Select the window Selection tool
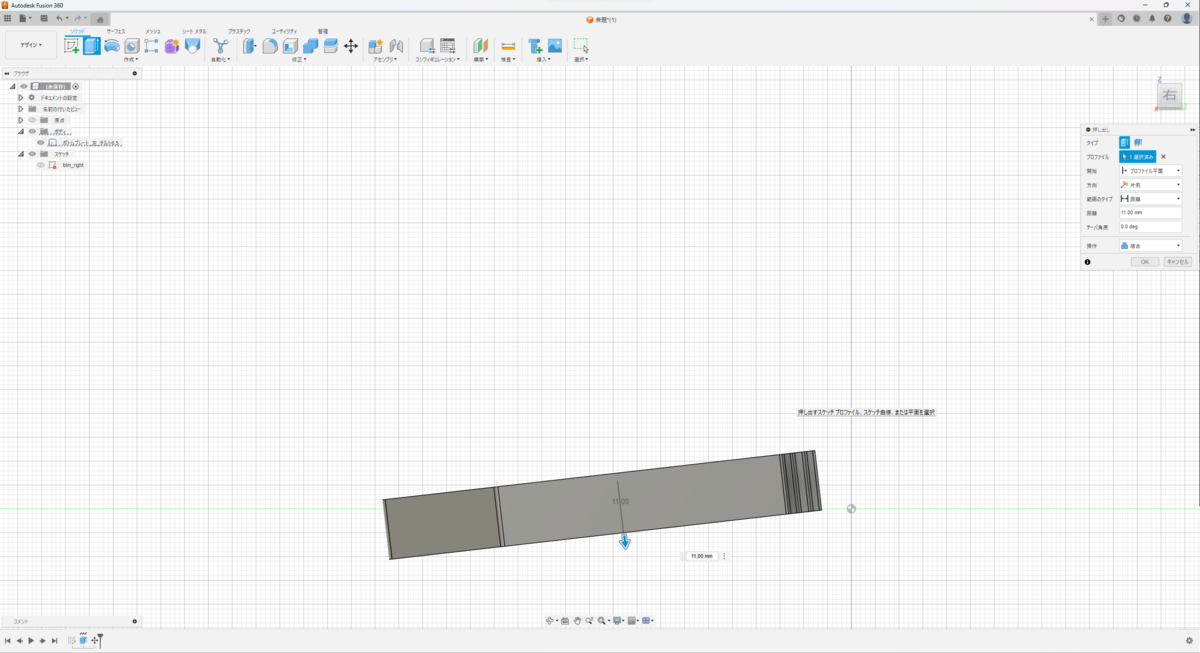Screen dimensions: 1200x653 pos(581,46)
